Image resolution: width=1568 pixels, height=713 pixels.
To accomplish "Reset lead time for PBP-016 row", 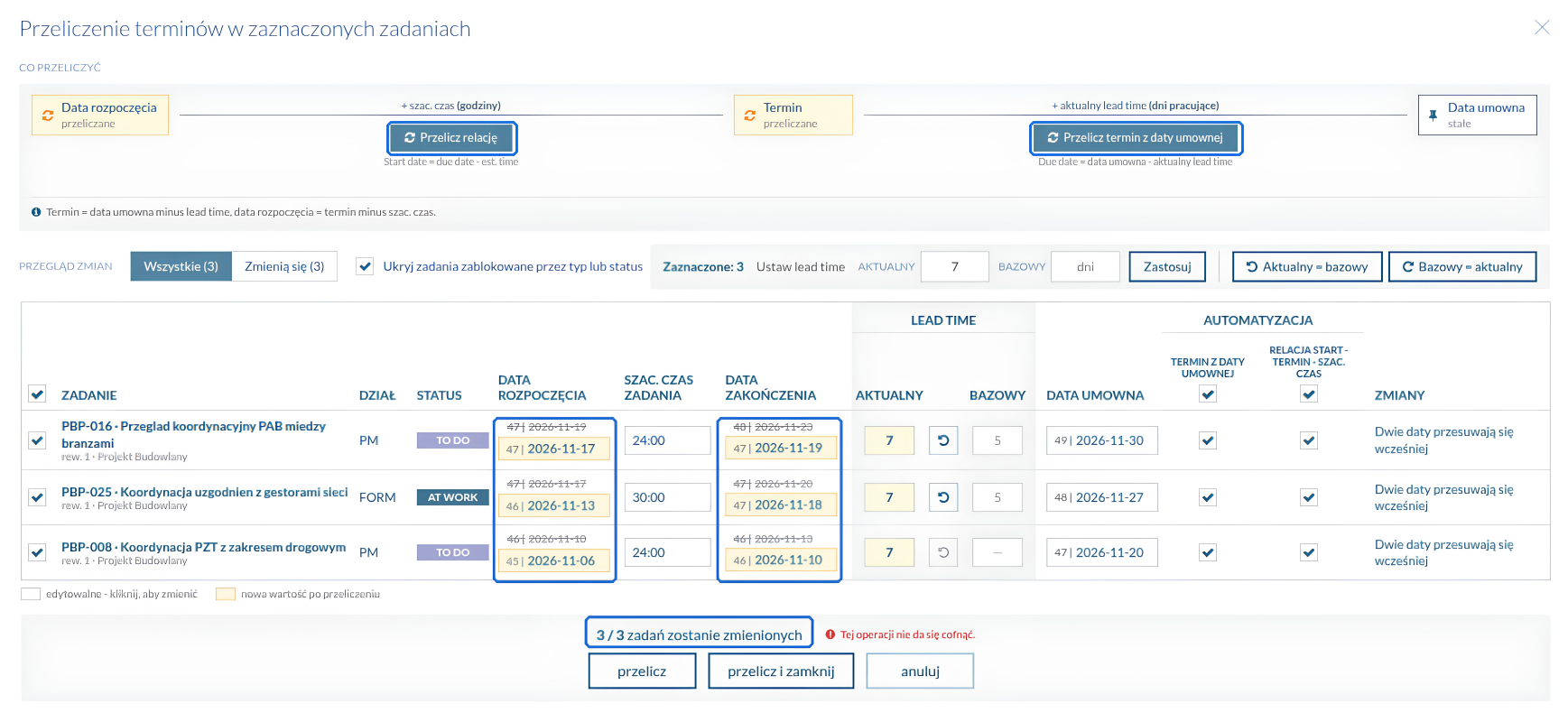I will (x=943, y=440).
